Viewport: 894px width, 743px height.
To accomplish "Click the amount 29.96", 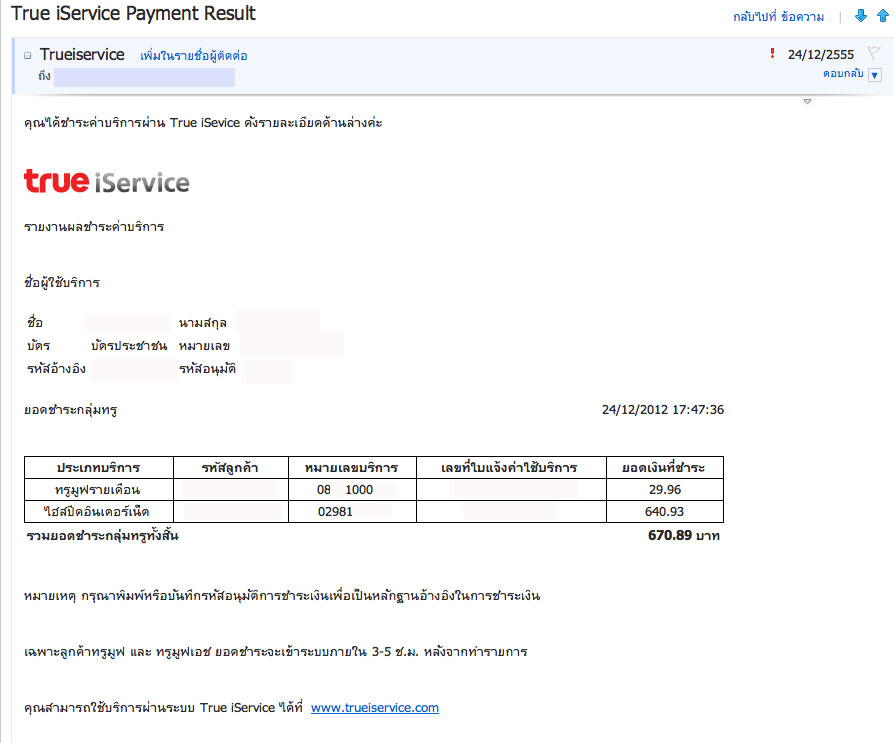I will point(665,490).
